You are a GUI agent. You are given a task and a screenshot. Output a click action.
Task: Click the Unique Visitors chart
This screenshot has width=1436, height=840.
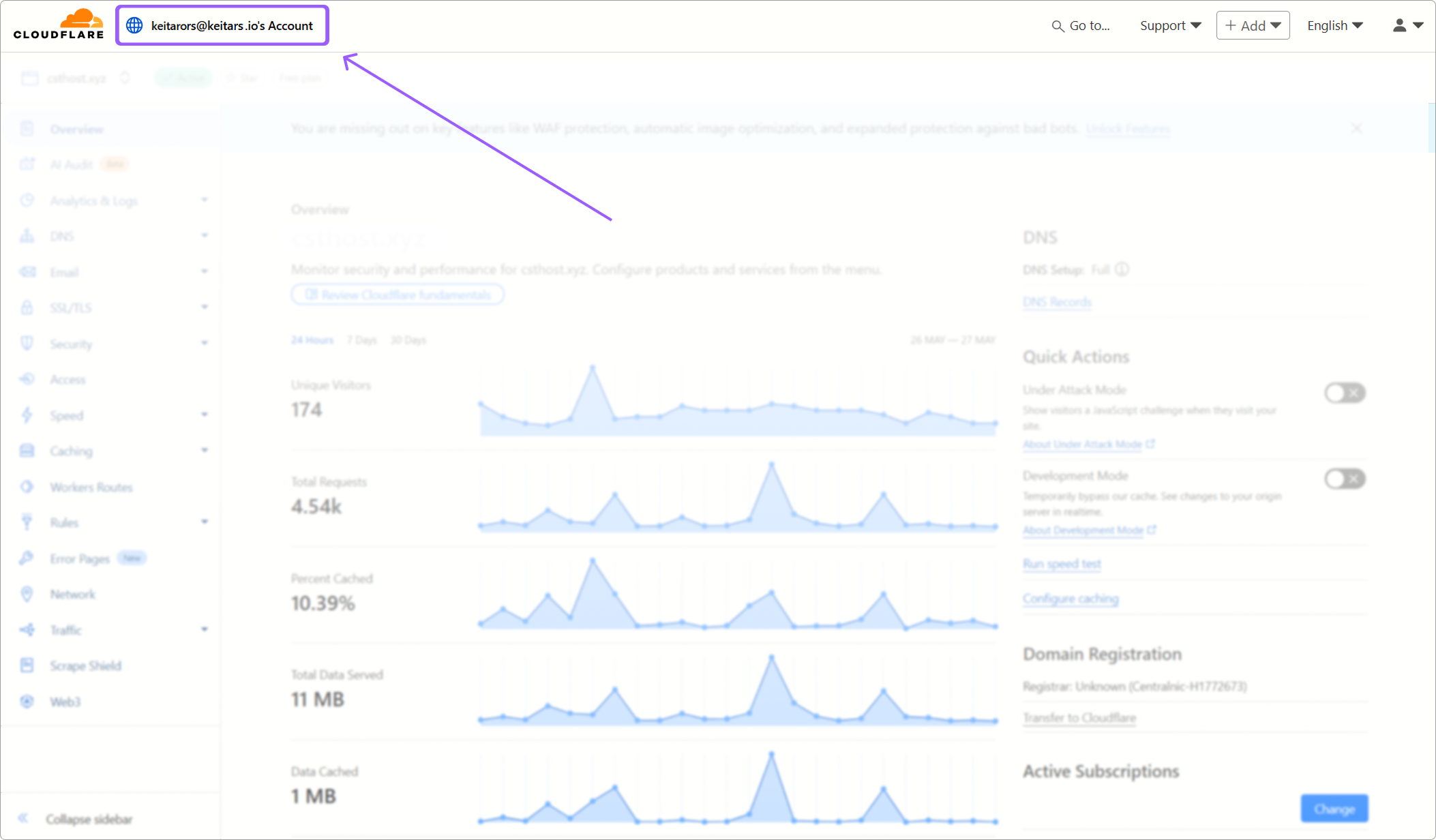(x=738, y=401)
